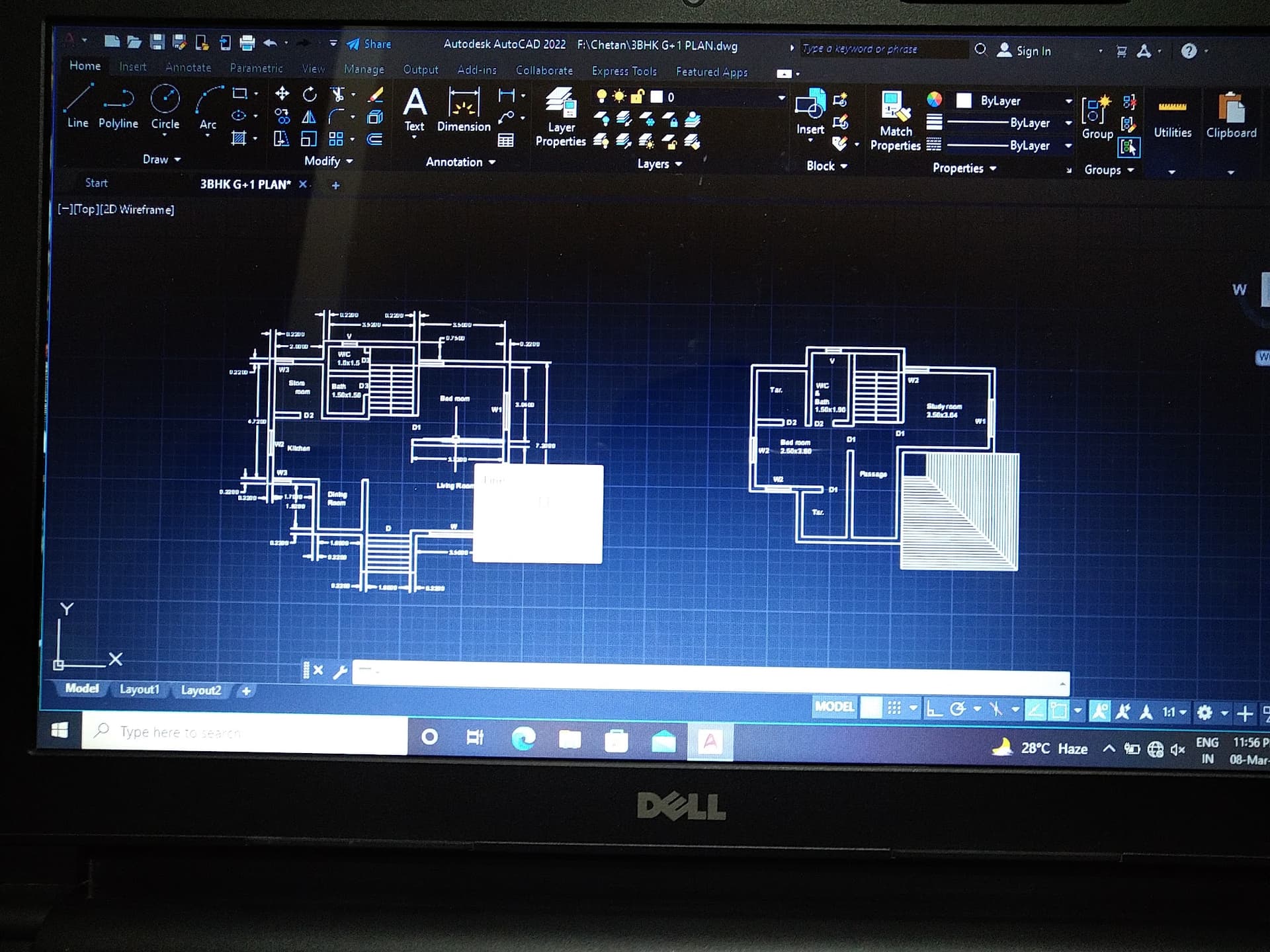Image resolution: width=1270 pixels, height=952 pixels.
Task: Open Layer Properties manager
Action: (x=560, y=104)
